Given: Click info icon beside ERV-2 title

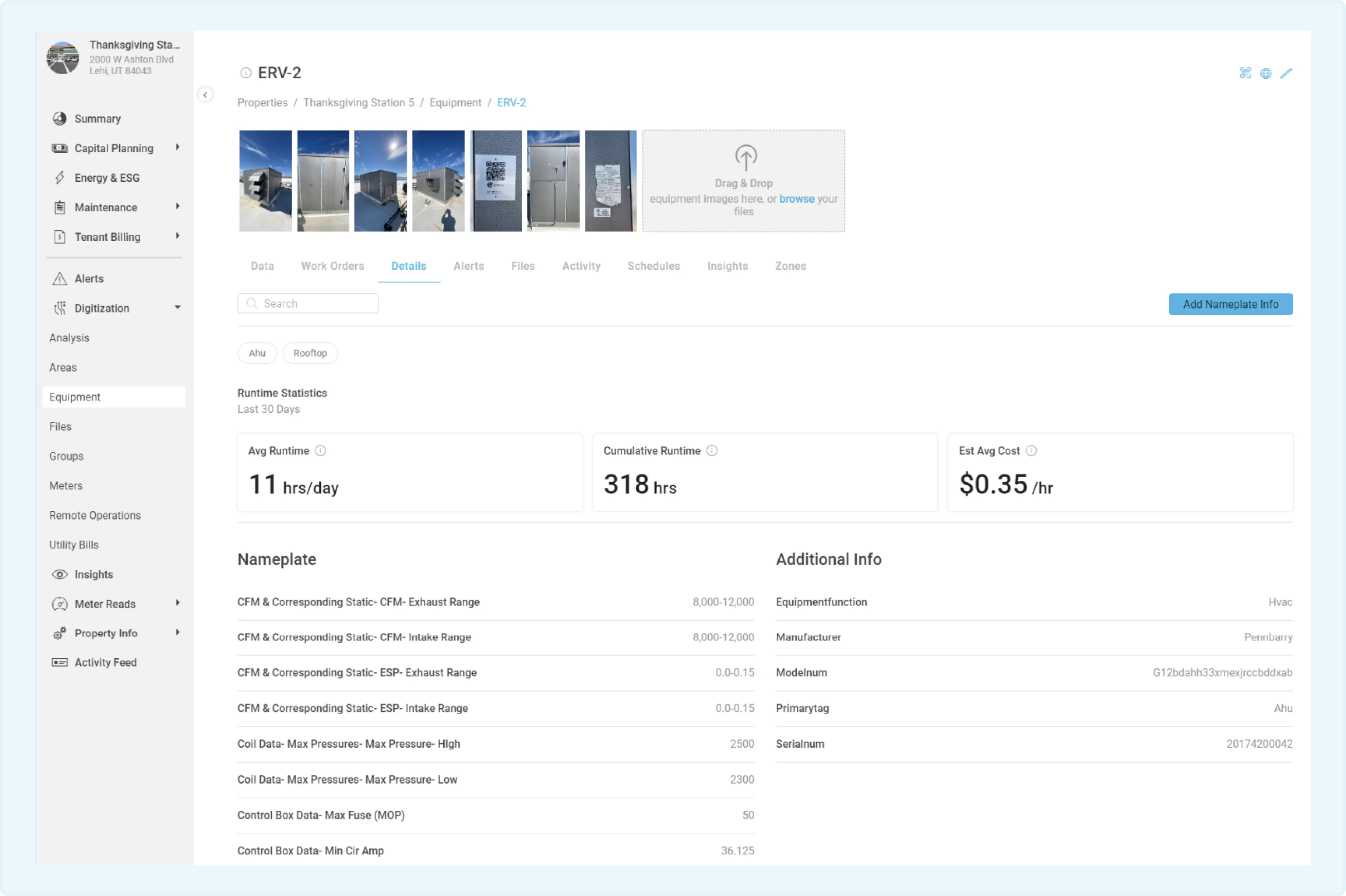Looking at the screenshot, I should click(246, 72).
